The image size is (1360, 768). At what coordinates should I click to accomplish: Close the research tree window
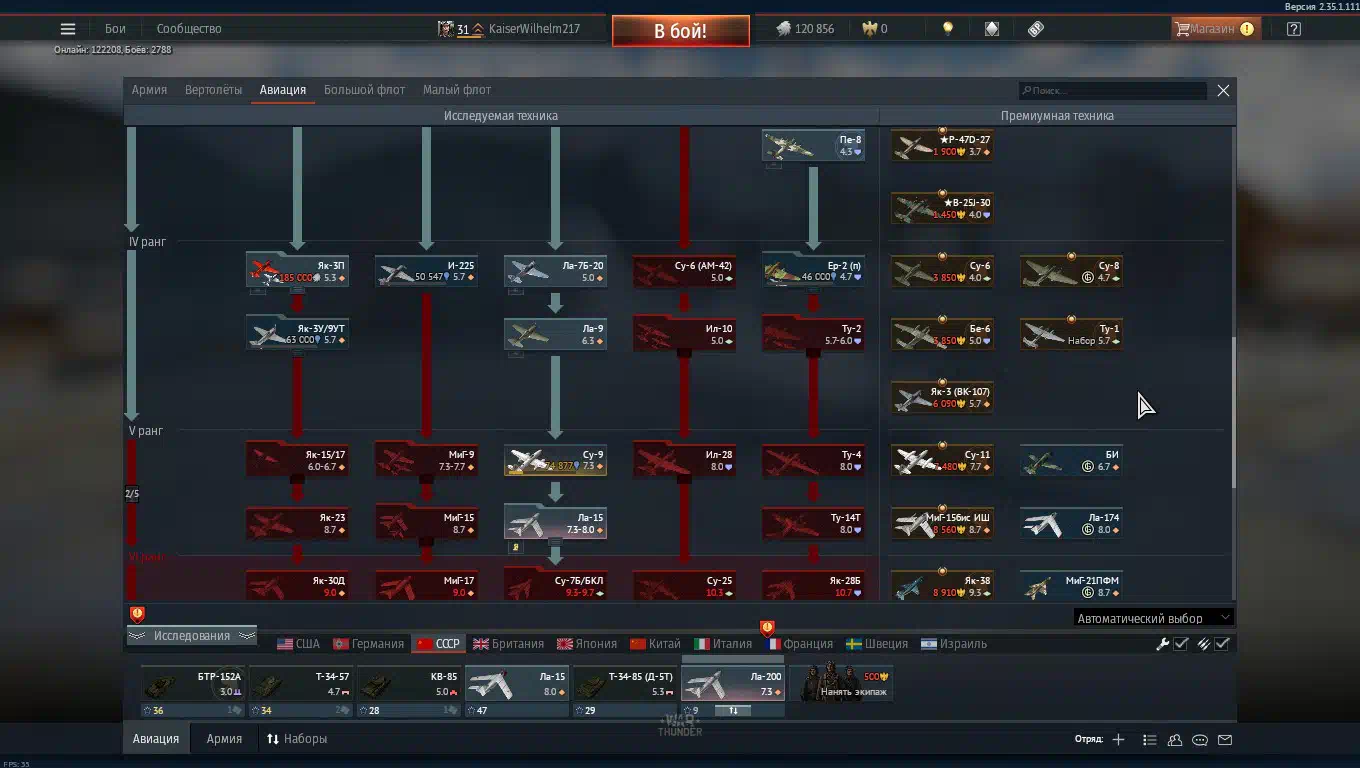1223,90
